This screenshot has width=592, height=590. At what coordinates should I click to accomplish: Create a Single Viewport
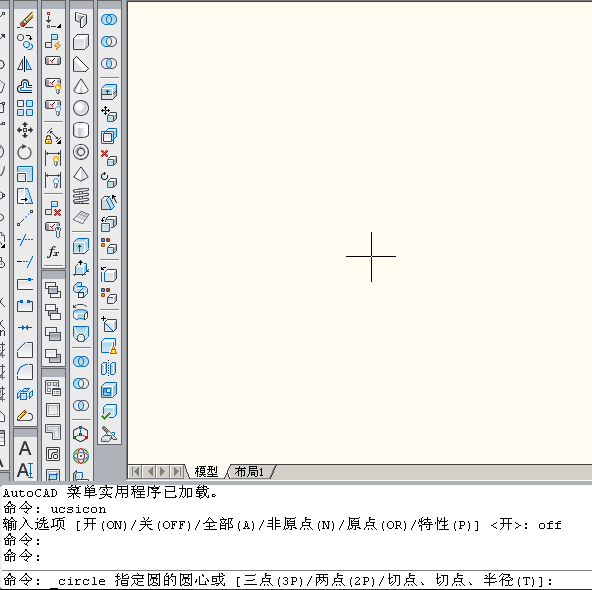click(x=53, y=410)
